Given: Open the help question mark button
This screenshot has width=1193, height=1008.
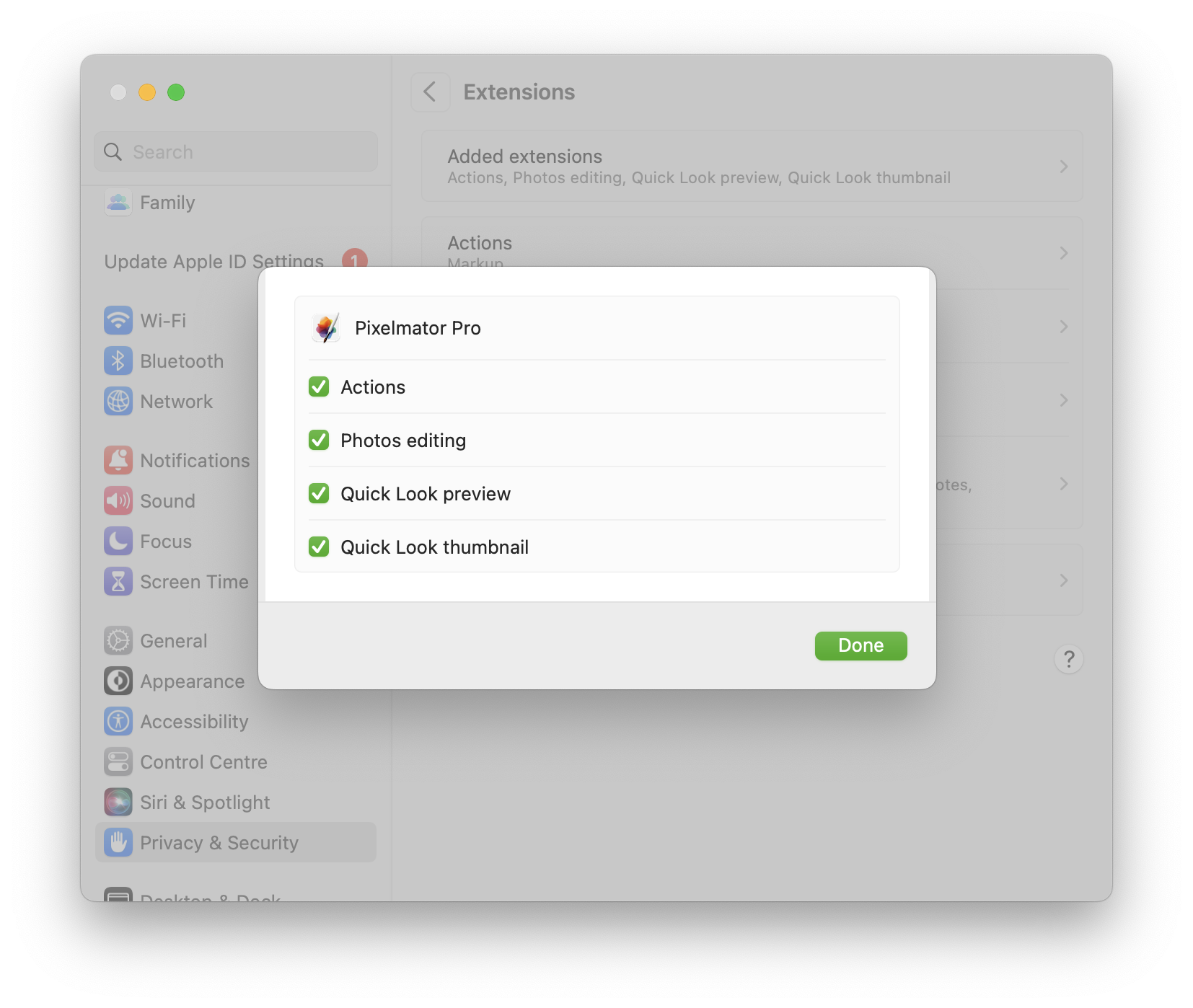Looking at the screenshot, I should [1068, 659].
